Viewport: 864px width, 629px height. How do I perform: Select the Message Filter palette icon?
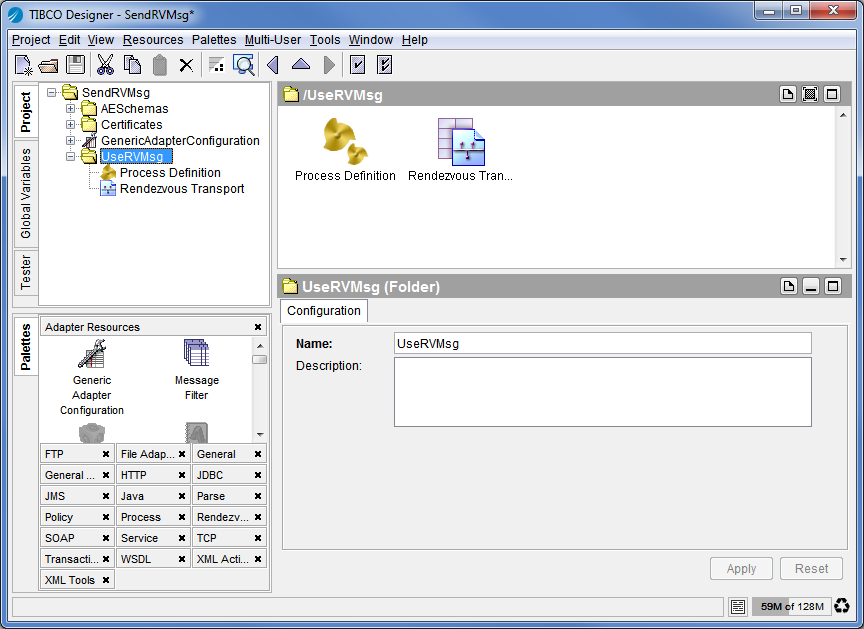tap(196, 353)
